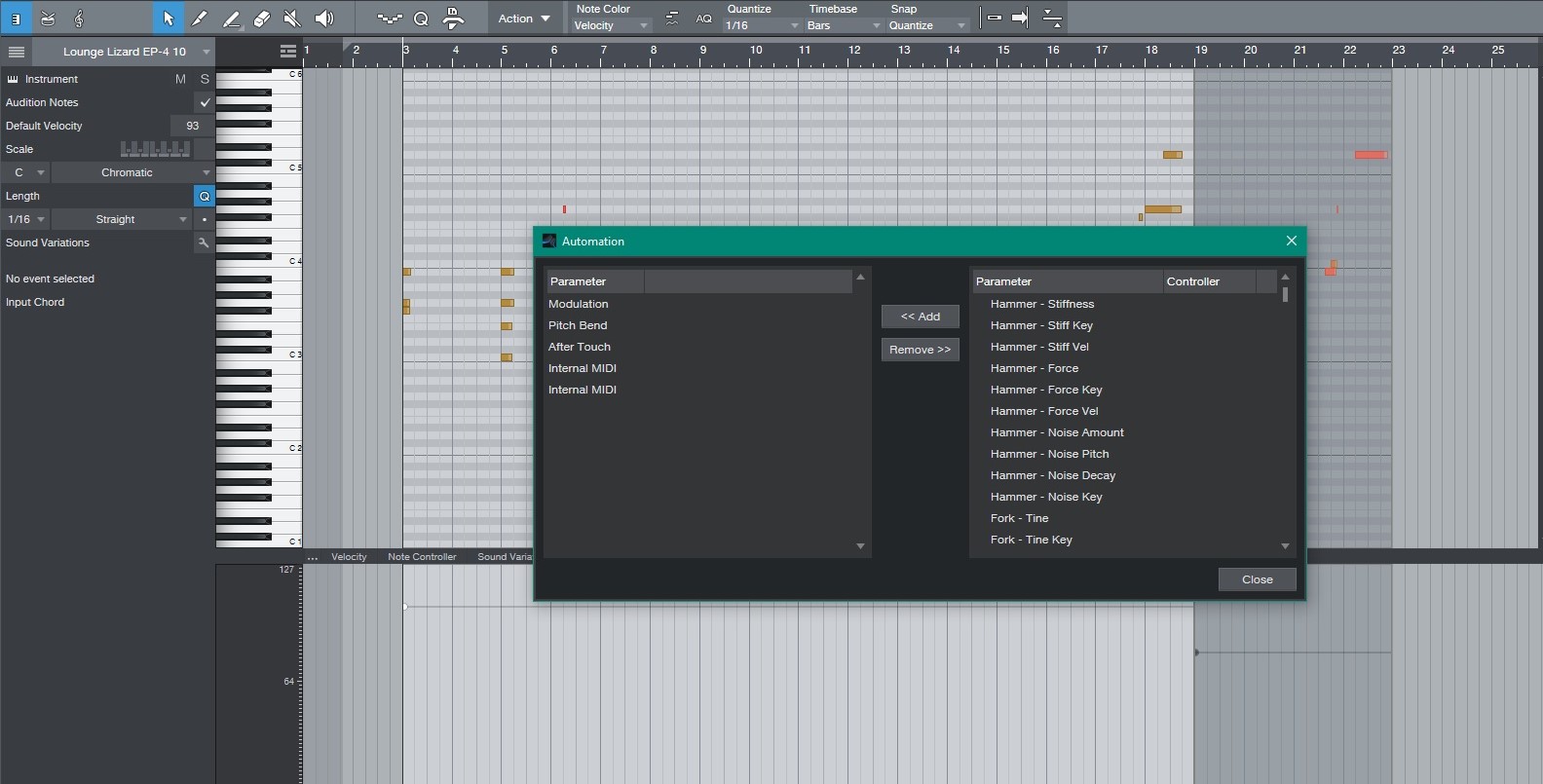Image resolution: width=1543 pixels, height=784 pixels.
Task: Select the Arrow tool
Action: tap(168, 18)
